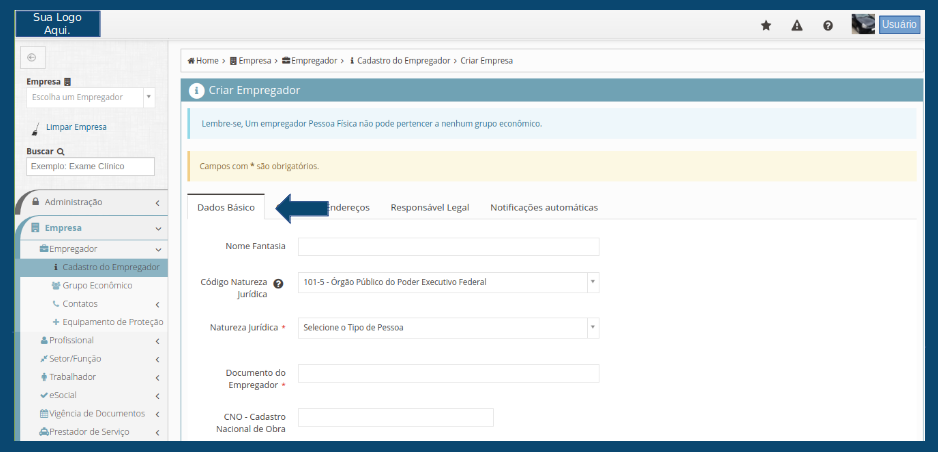Screen dimensions: 938x452
Task: Expand Trabalhador menu
Action: [x=94, y=377]
